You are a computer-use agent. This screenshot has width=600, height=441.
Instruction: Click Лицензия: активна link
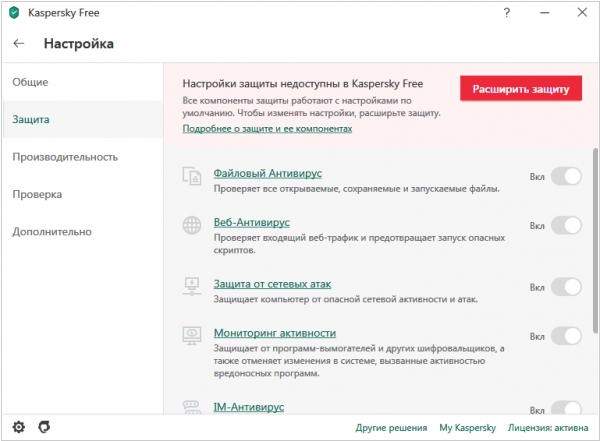[548, 428]
